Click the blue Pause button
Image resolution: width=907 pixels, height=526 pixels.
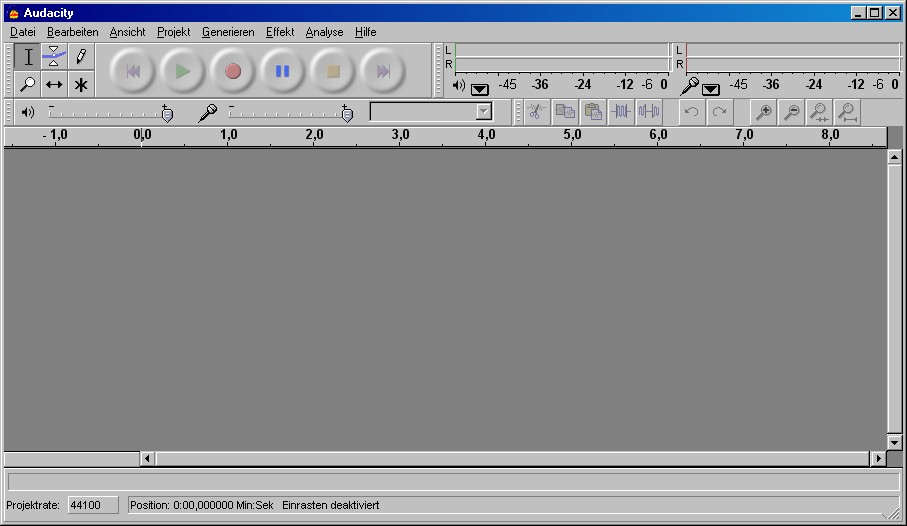tap(282, 71)
